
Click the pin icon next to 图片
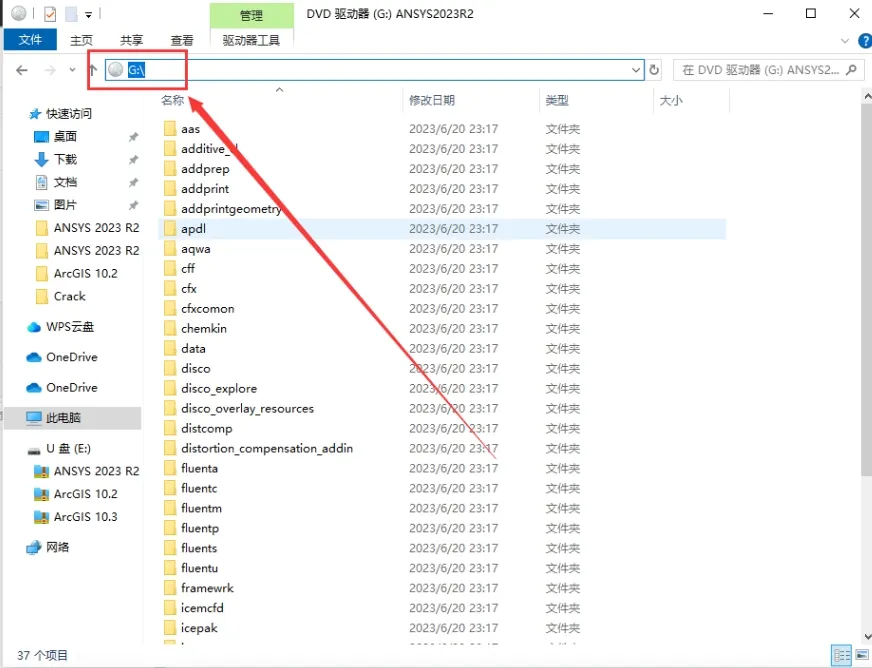point(133,205)
